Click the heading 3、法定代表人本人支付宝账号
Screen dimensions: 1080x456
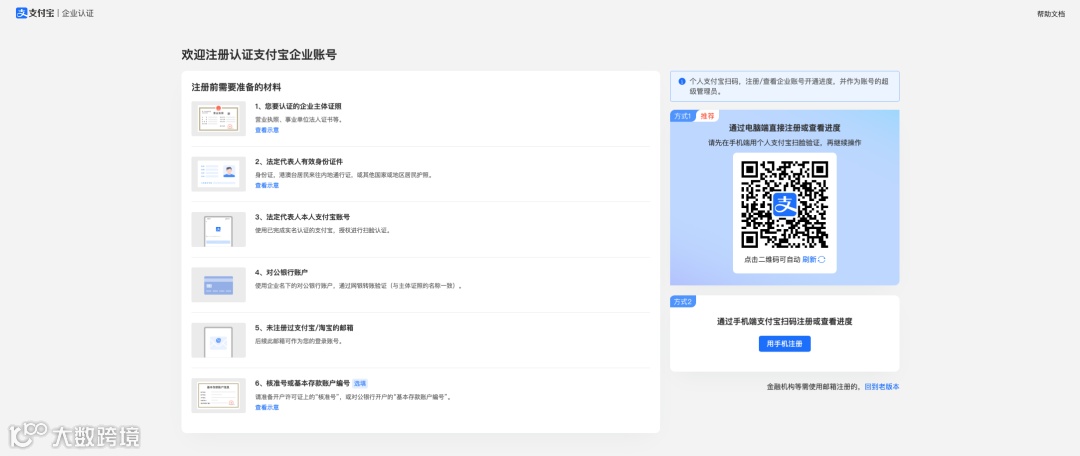[302, 217]
